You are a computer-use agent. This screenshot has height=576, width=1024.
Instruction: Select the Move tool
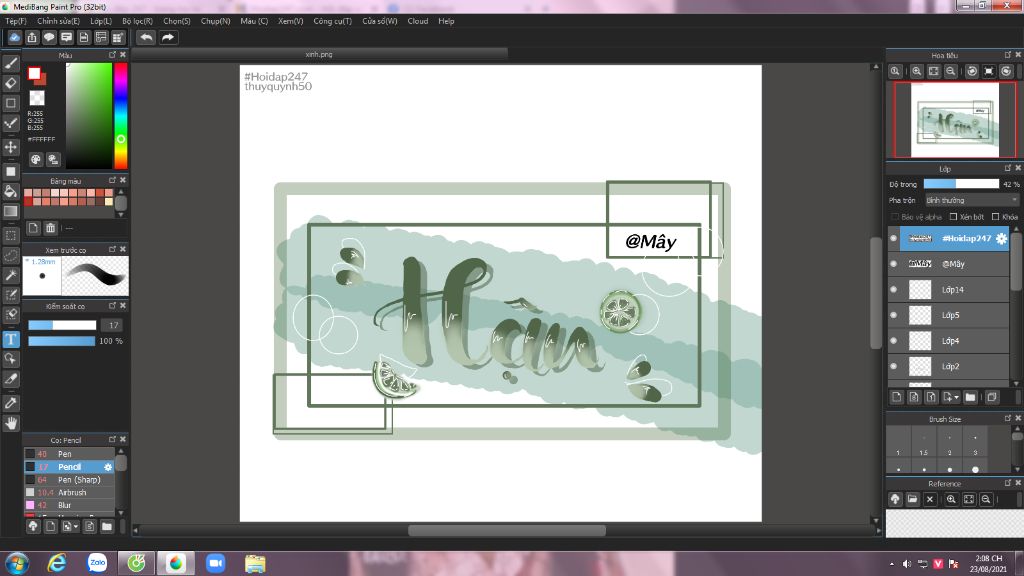click(11, 147)
